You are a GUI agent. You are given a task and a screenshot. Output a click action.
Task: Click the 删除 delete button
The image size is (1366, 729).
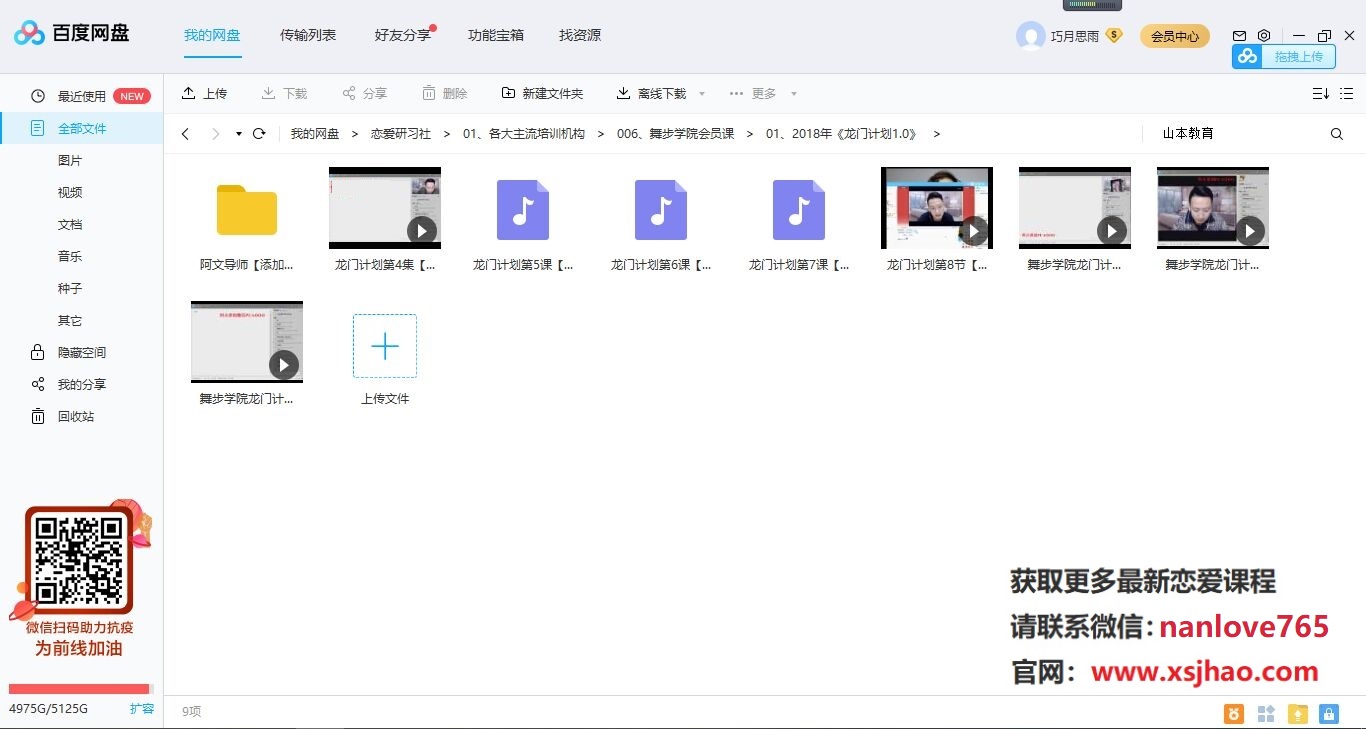444,93
